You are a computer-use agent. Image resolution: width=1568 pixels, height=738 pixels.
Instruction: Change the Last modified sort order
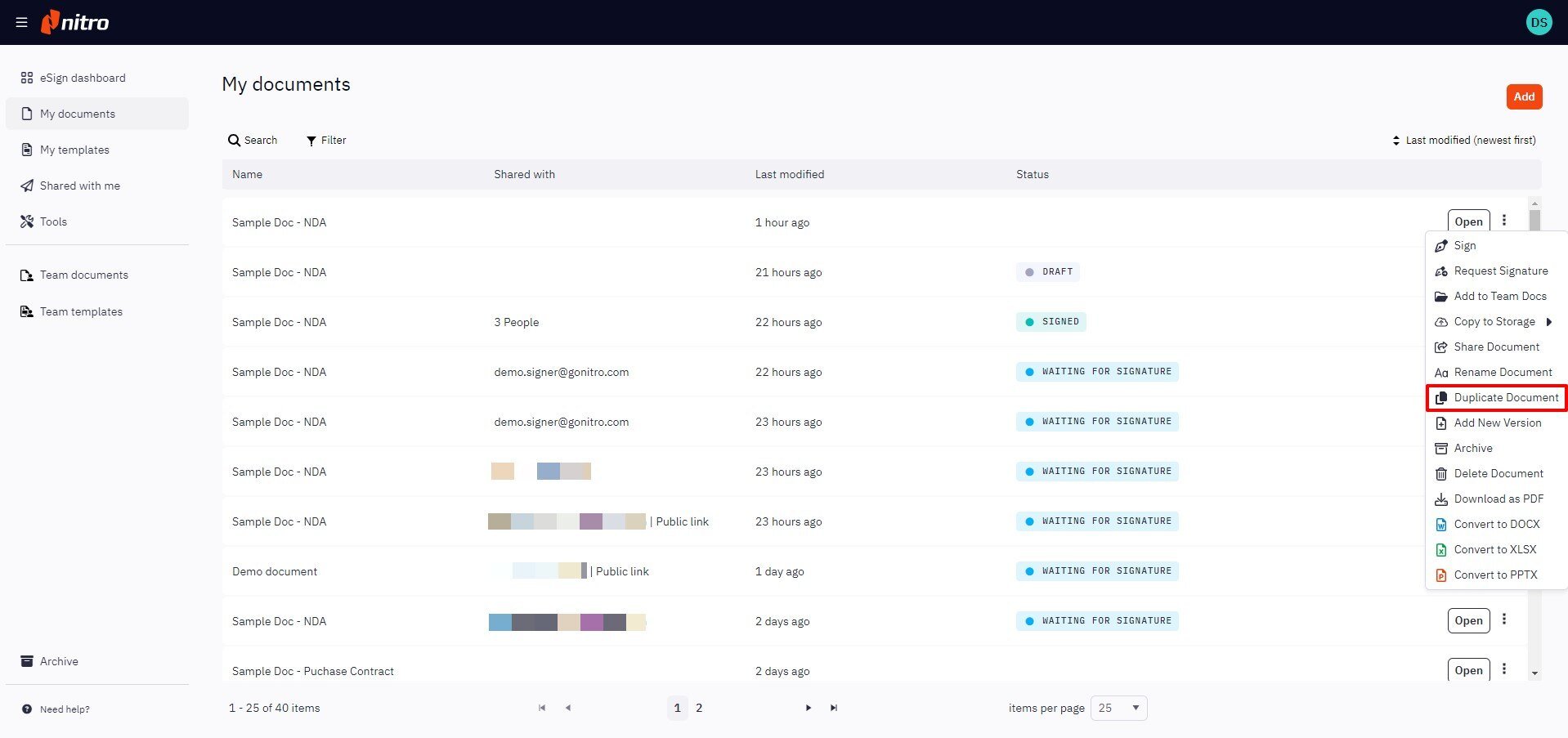(x=1463, y=141)
